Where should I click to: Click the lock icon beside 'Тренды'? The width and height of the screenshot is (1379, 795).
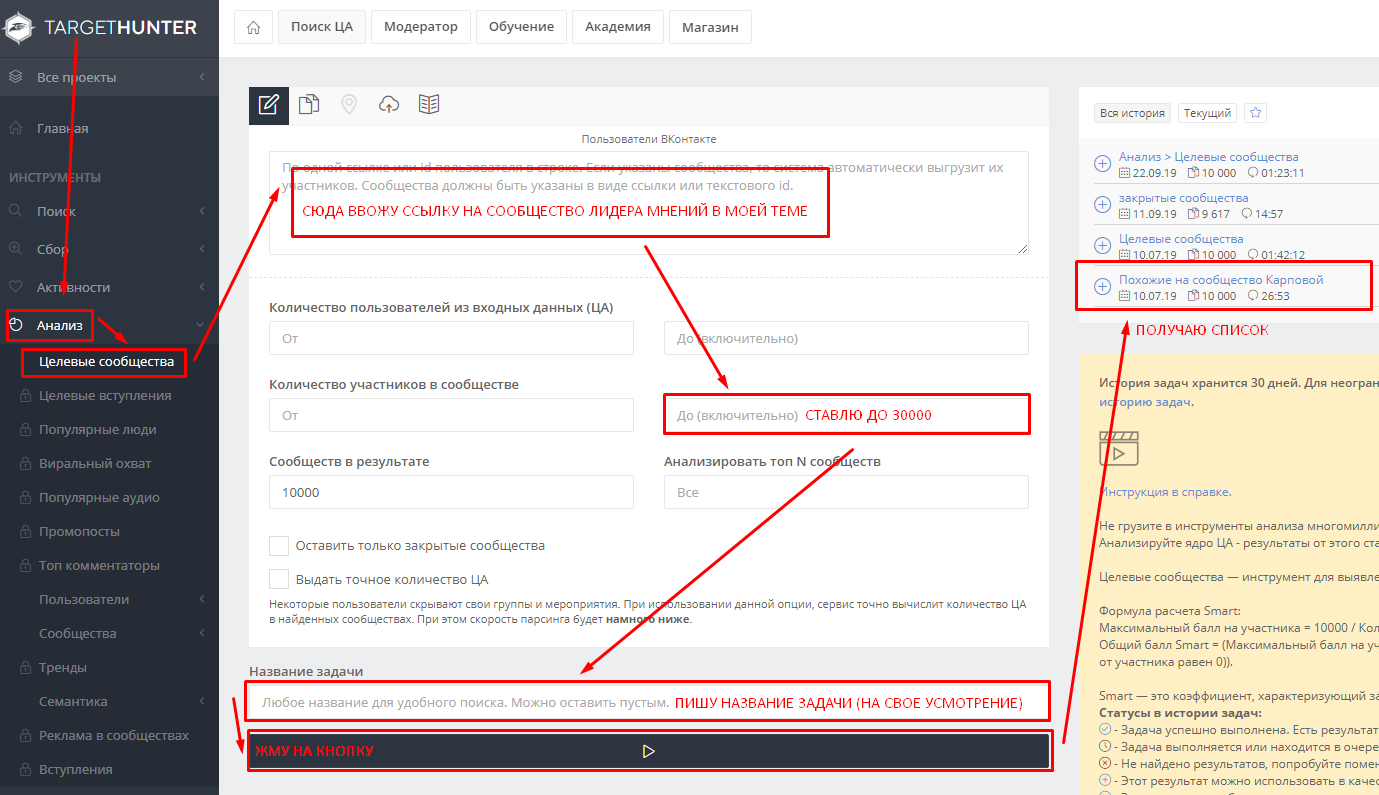click(x=25, y=667)
